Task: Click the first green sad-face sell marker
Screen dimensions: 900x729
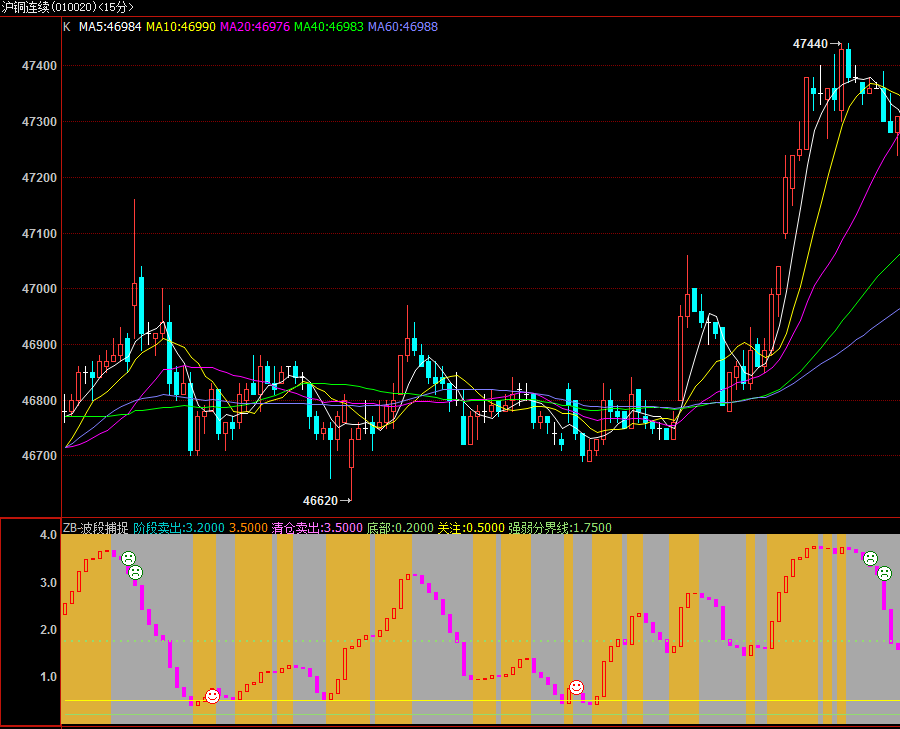Action: pyautogui.click(x=129, y=558)
